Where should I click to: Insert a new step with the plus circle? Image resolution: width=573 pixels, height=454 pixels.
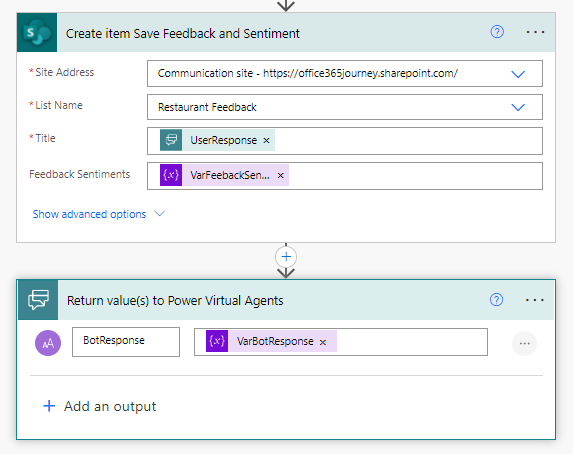click(x=286, y=257)
